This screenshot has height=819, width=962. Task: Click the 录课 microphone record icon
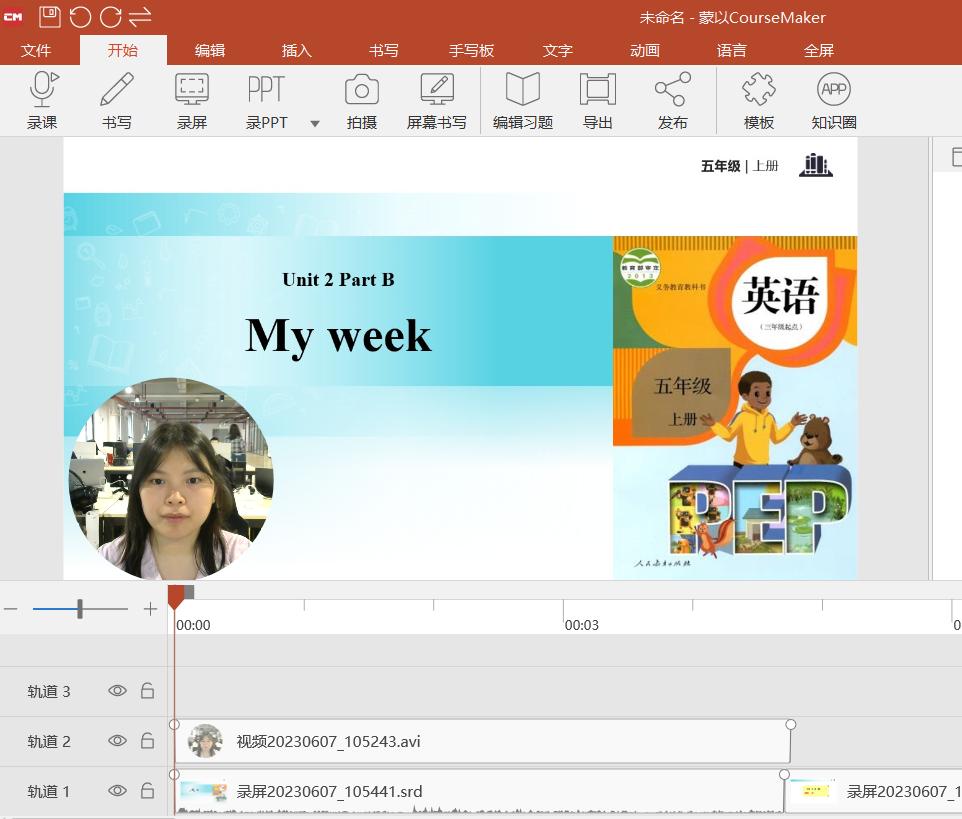[x=42, y=91]
